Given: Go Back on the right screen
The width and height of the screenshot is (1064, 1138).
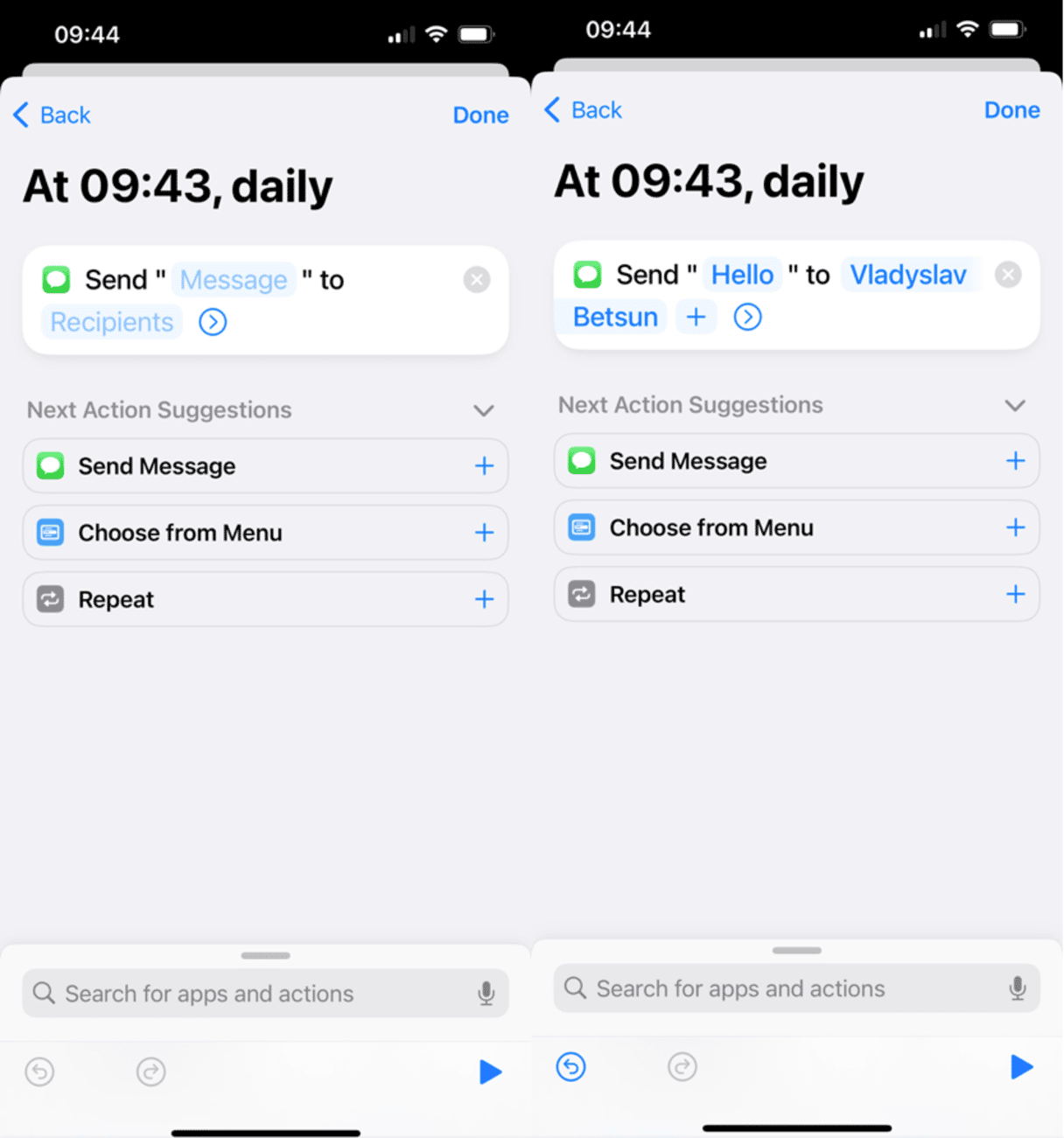Looking at the screenshot, I should tap(584, 110).
